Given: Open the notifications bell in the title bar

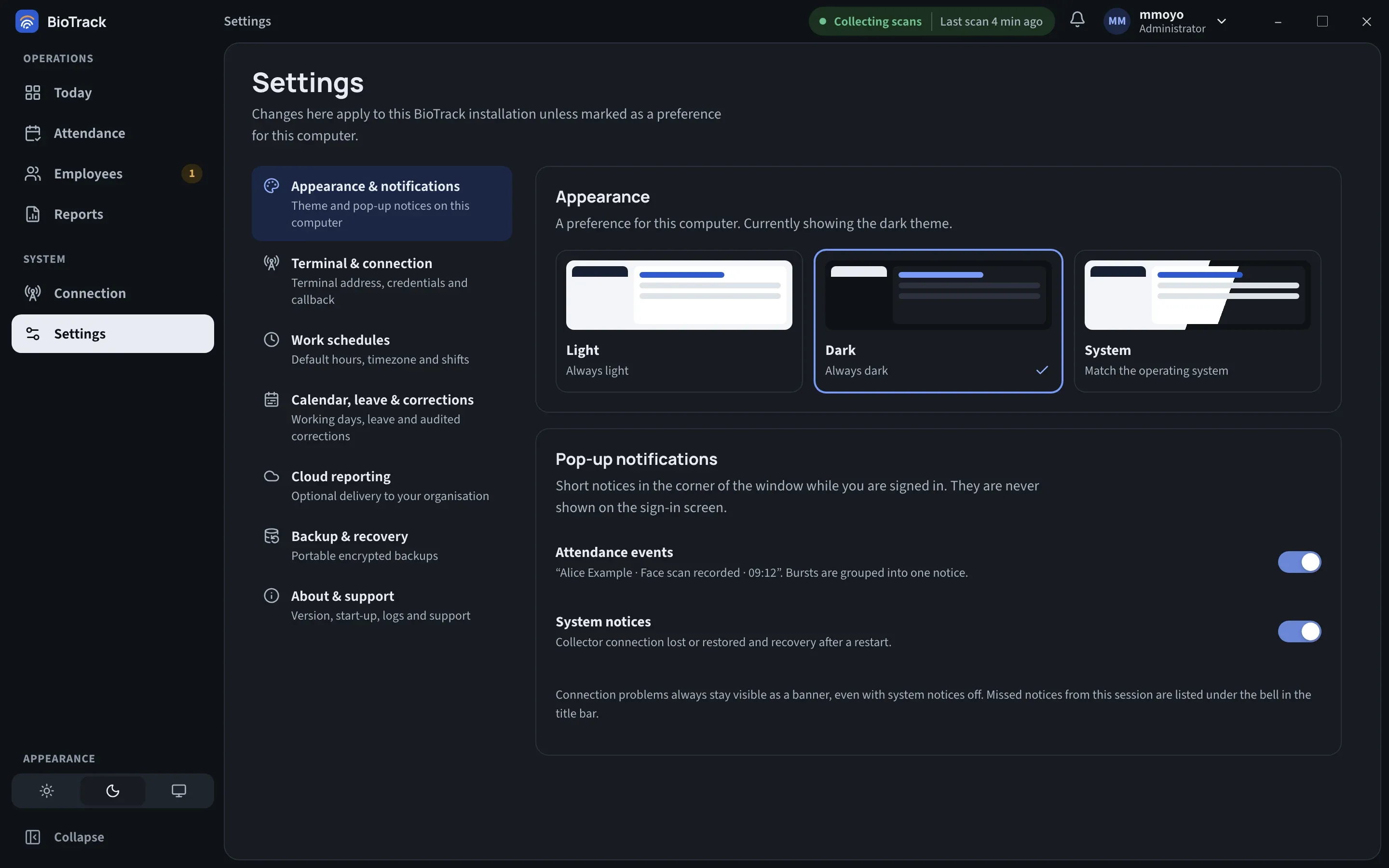Looking at the screenshot, I should point(1077,20).
